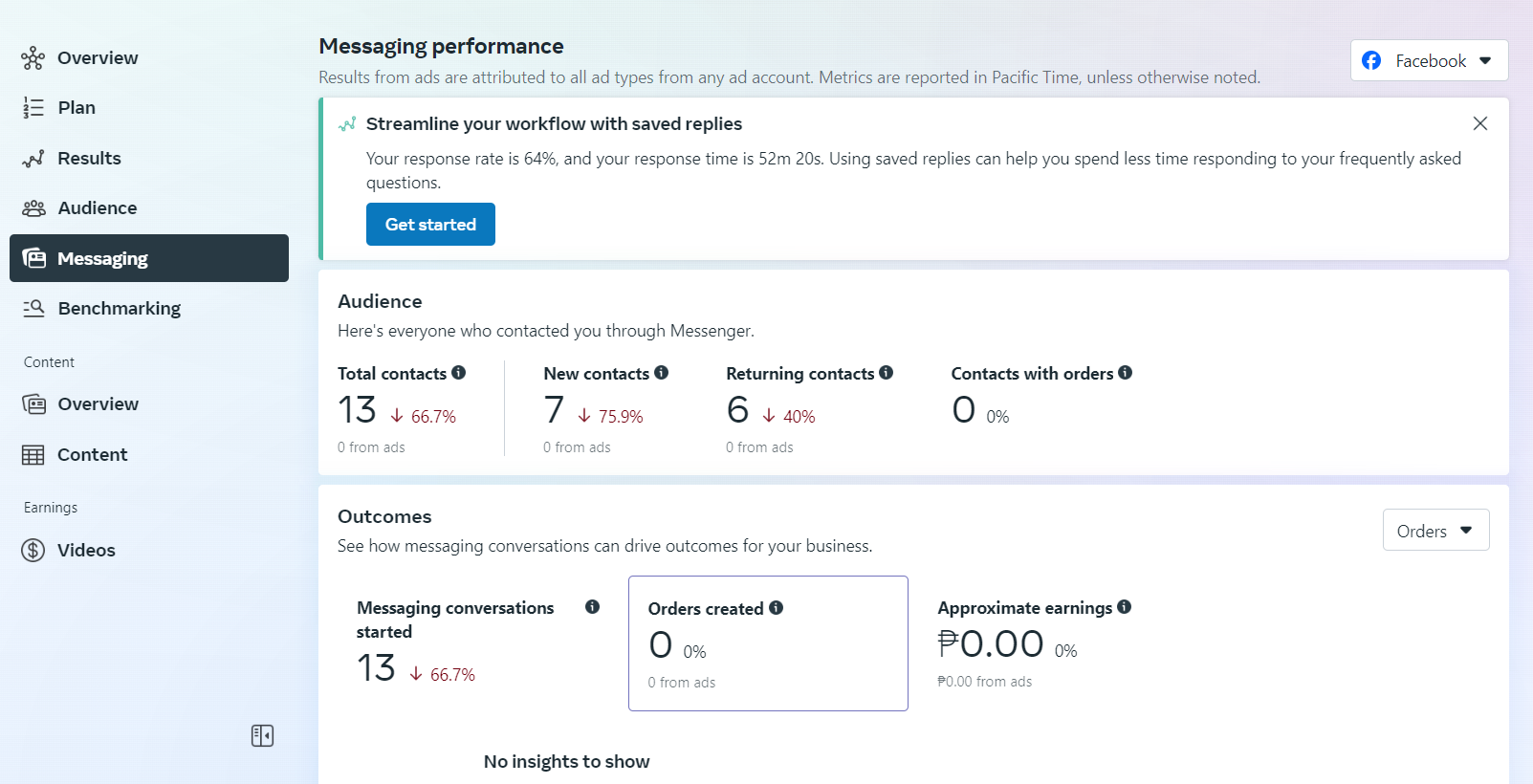Open the Content table page

click(92, 454)
